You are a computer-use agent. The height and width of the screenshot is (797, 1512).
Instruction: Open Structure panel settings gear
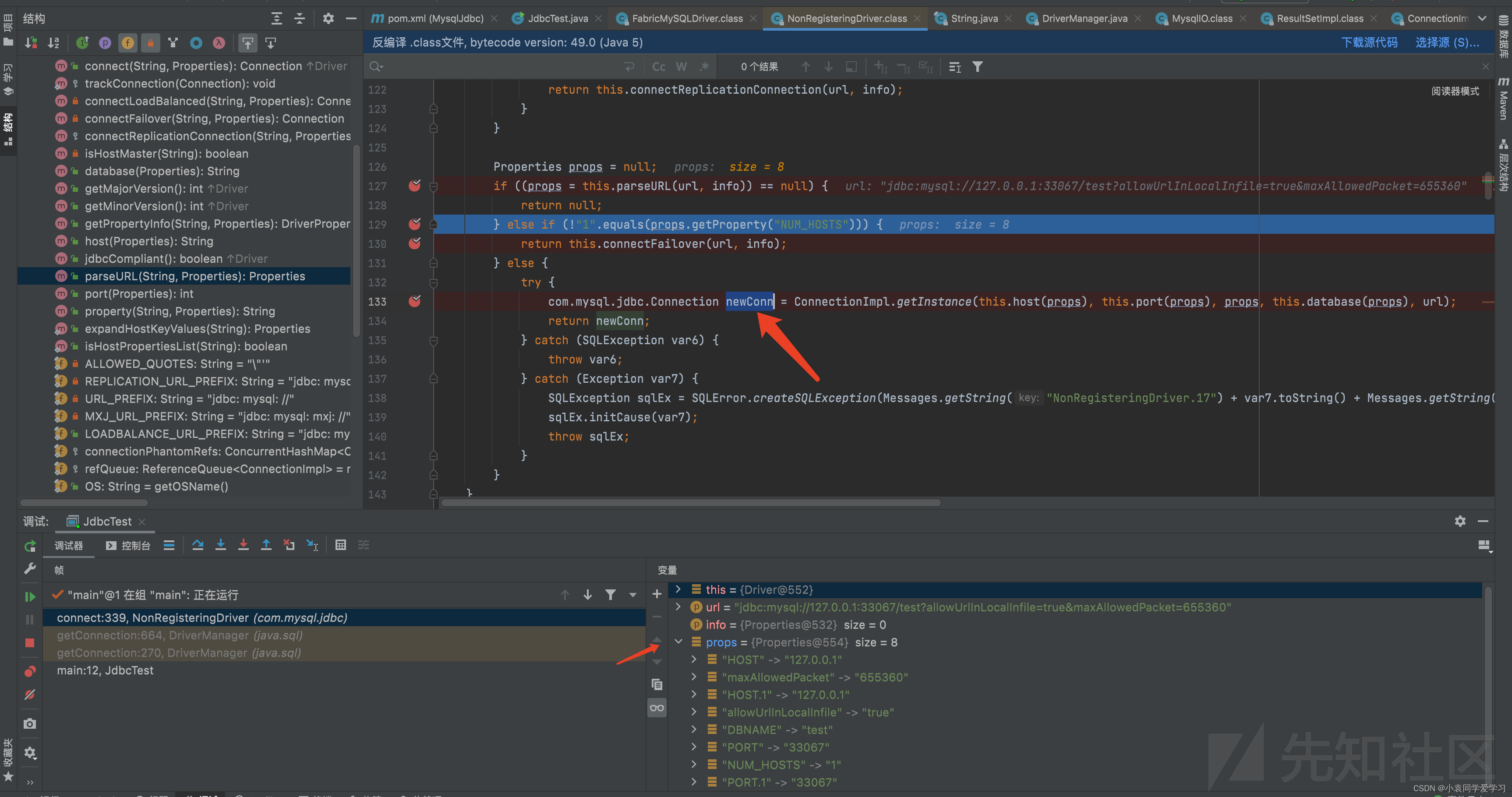[328, 19]
